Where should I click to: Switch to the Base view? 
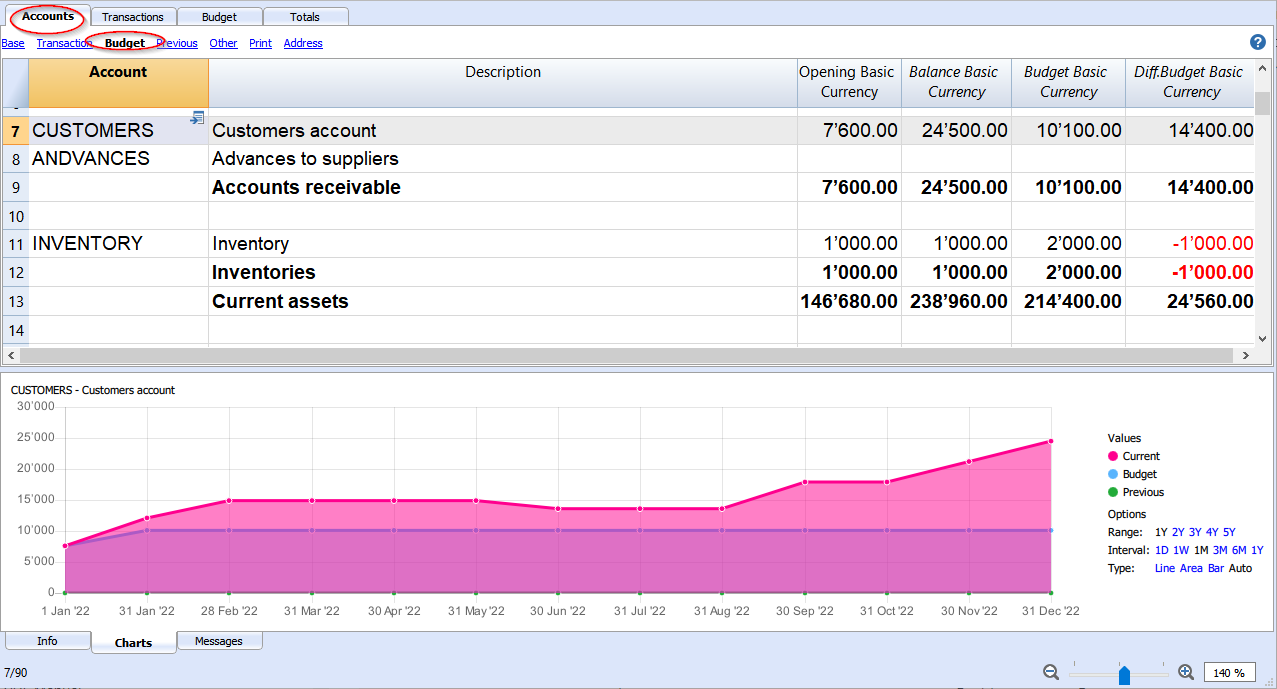tap(13, 43)
